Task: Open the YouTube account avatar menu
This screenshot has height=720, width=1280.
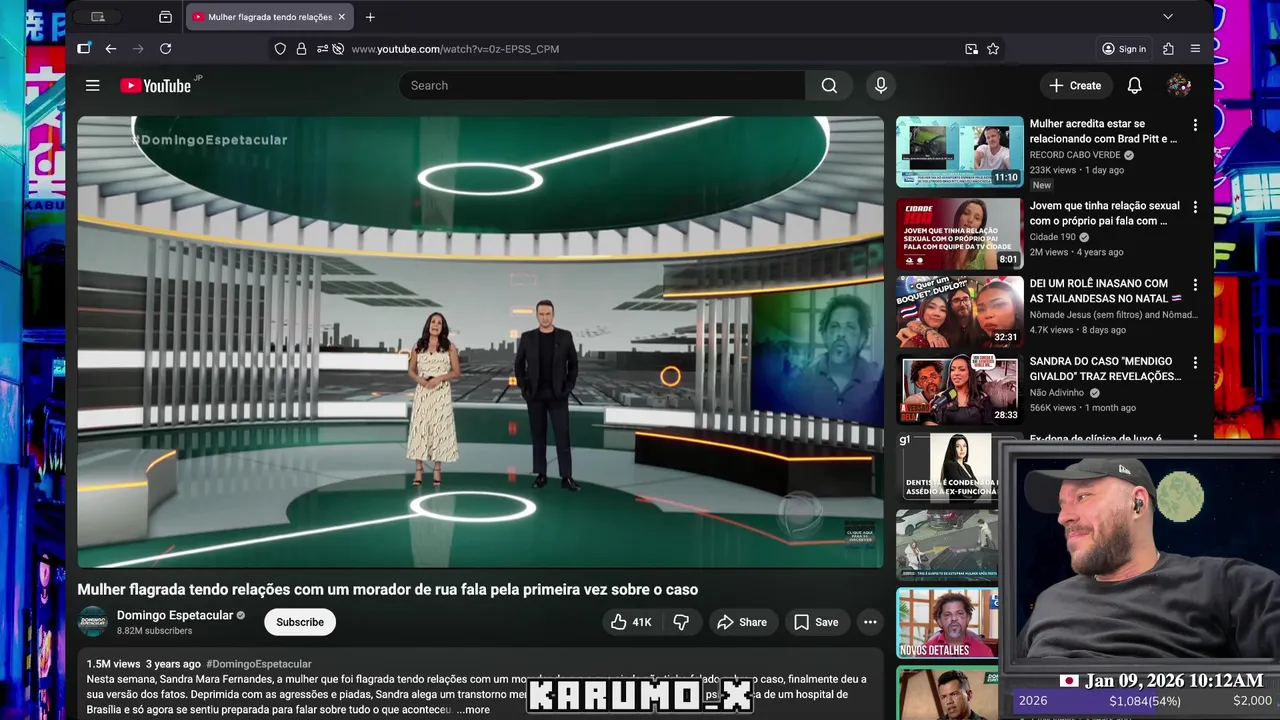Action: tap(1179, 86)
